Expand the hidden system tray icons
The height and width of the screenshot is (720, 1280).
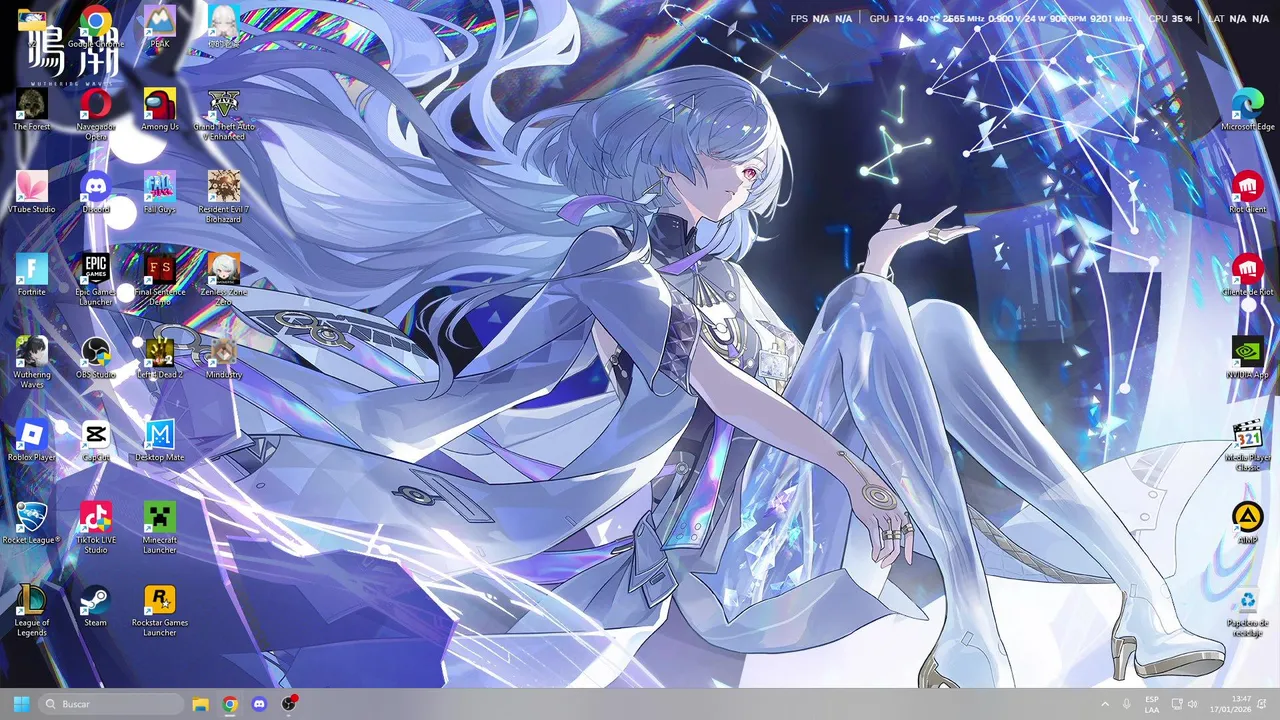(x=1105, y=704)
